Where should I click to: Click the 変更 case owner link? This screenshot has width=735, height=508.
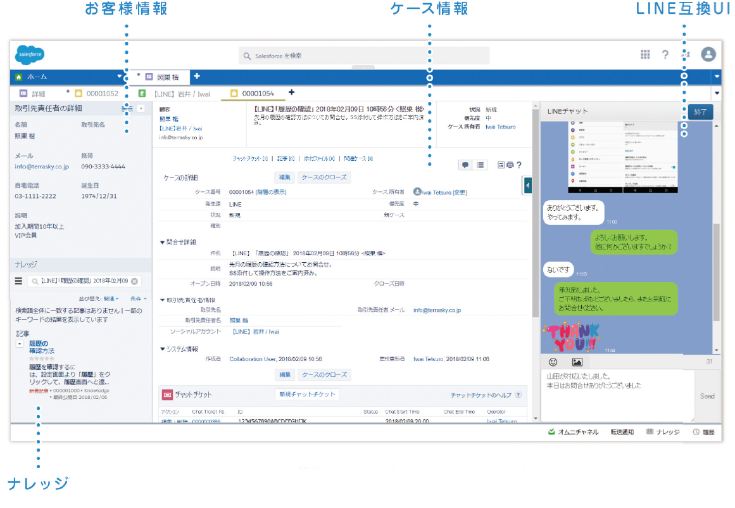pyautogui.click(x=460, y=192)
